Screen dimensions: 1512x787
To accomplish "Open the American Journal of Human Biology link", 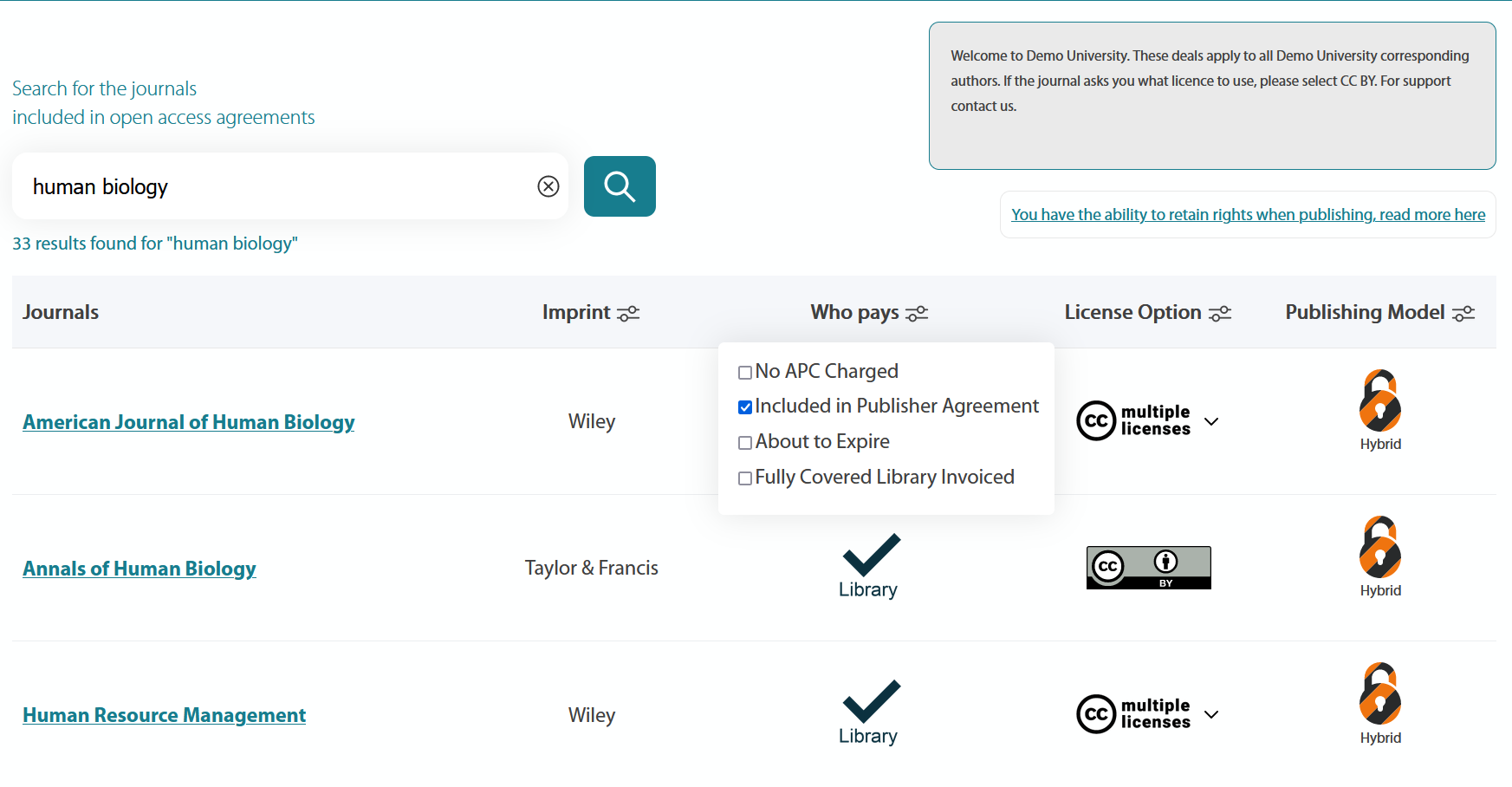I will pos(189,422).
